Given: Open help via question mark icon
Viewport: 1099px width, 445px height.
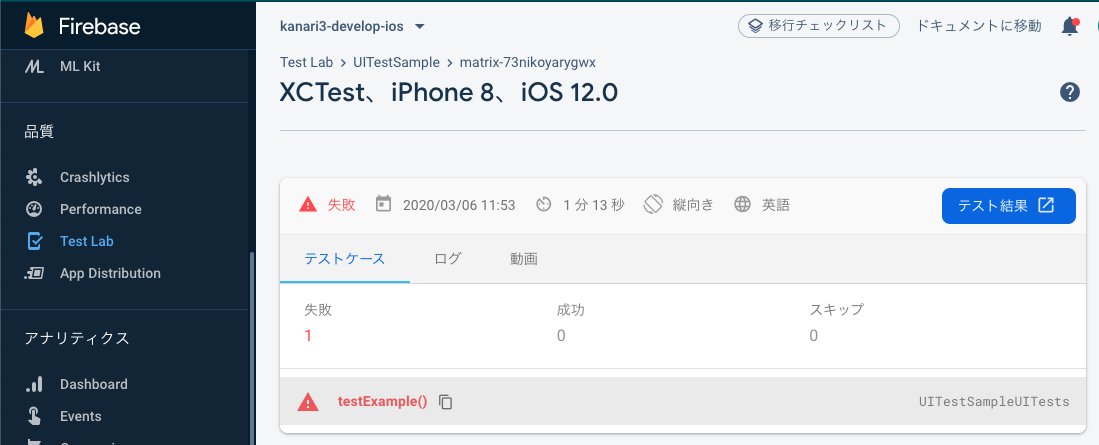Looking at the screenshot, I should (x=1070, y=93).
